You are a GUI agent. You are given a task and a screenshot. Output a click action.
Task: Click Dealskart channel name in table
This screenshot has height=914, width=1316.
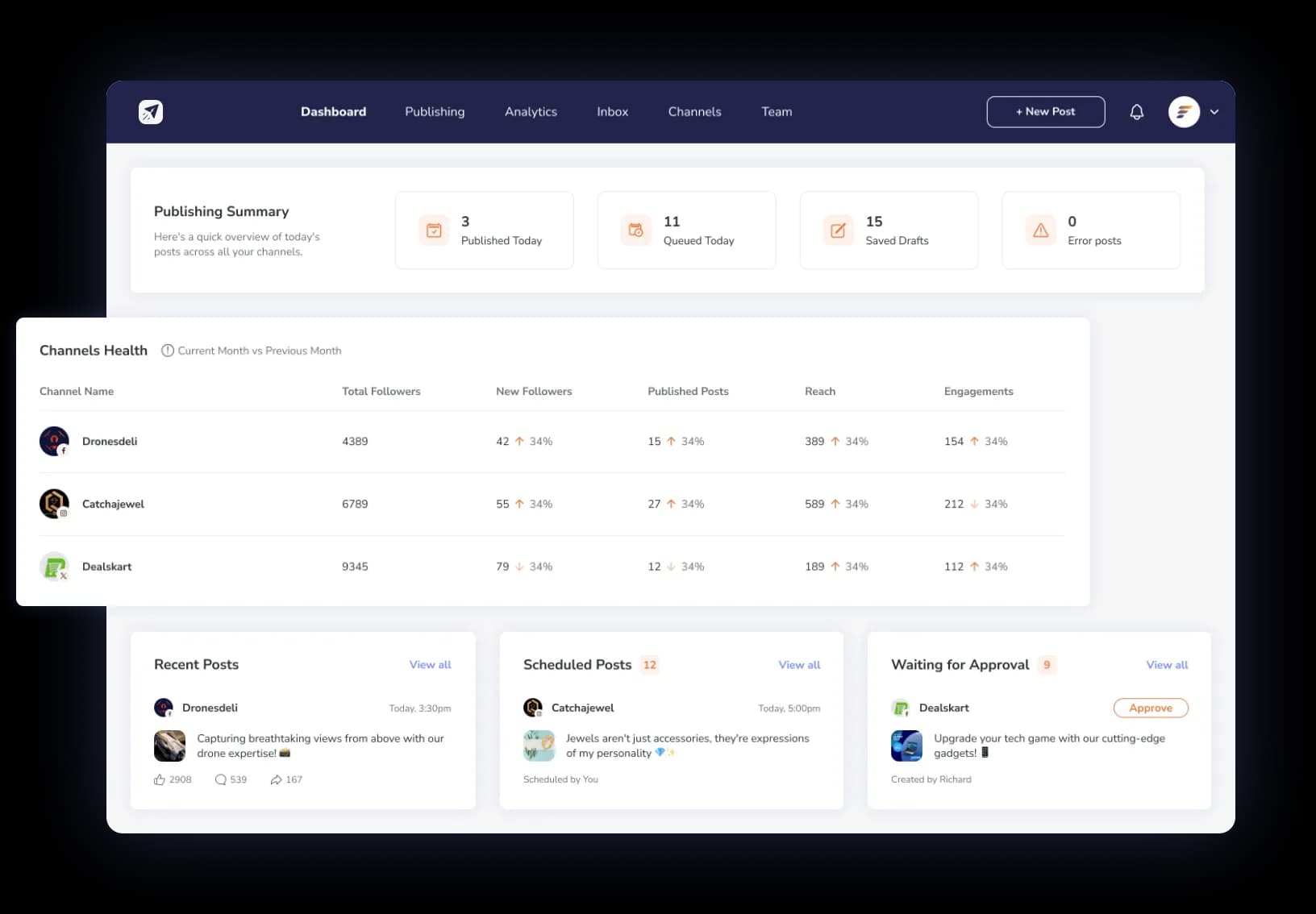point(106,567)
